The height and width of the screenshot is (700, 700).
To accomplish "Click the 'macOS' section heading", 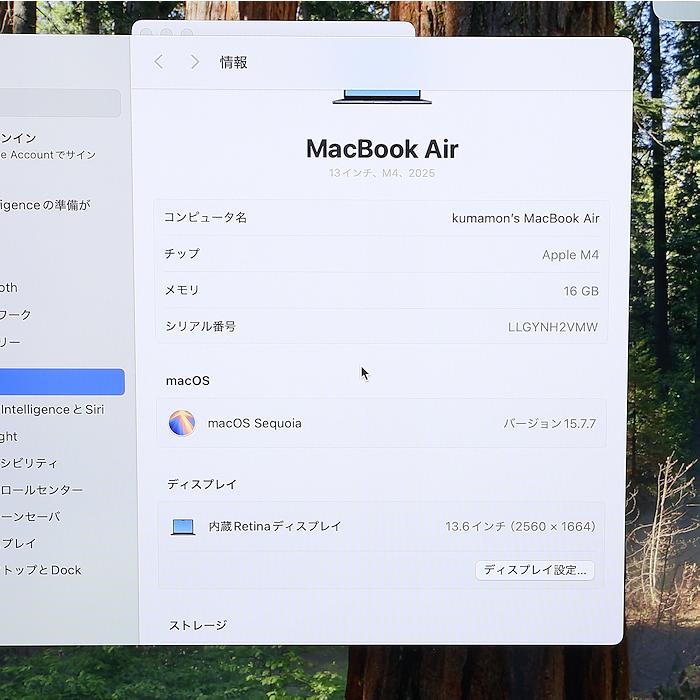I will tap(188, 381).
